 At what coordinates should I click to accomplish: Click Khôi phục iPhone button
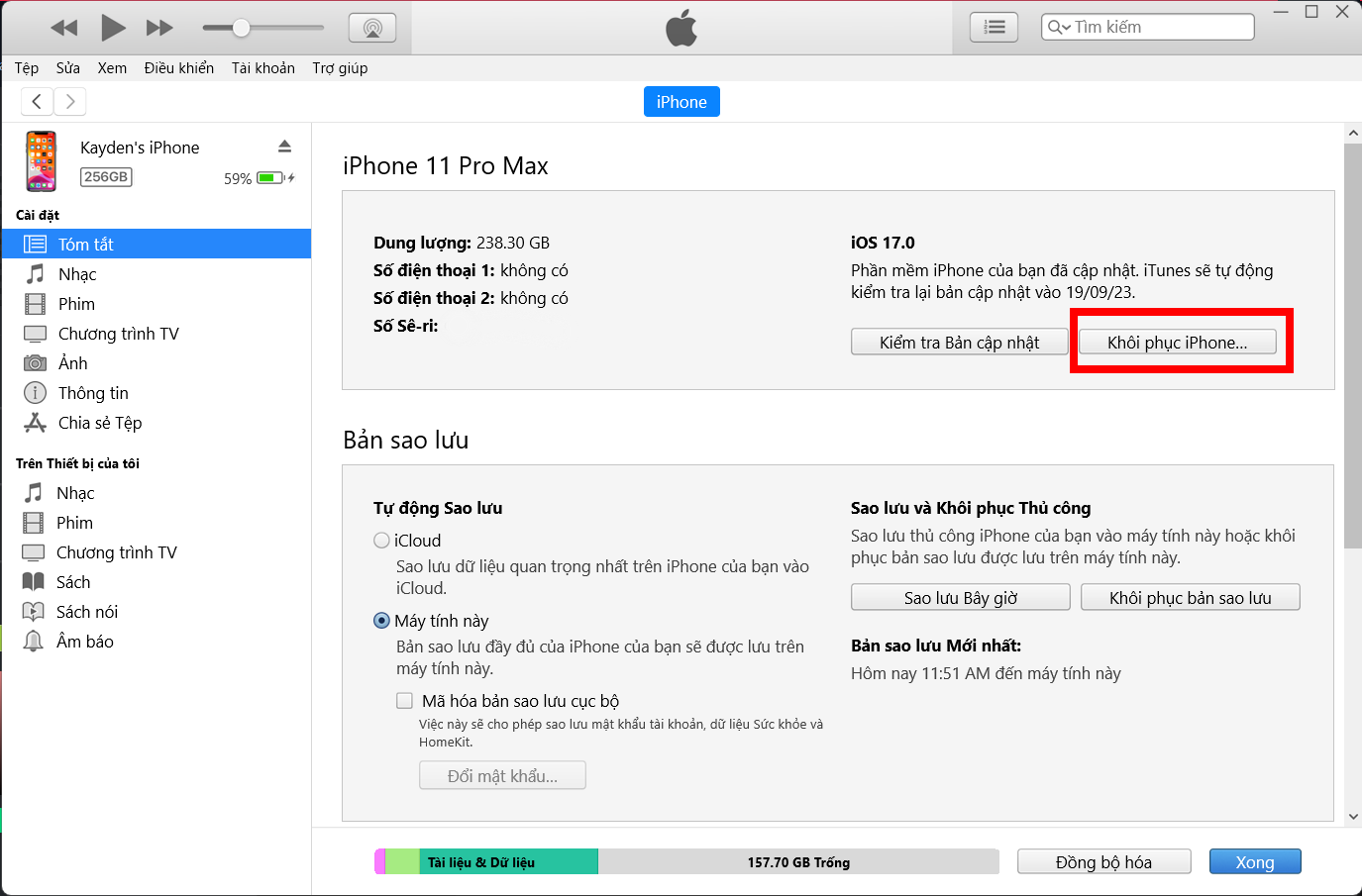[1178, 342]
